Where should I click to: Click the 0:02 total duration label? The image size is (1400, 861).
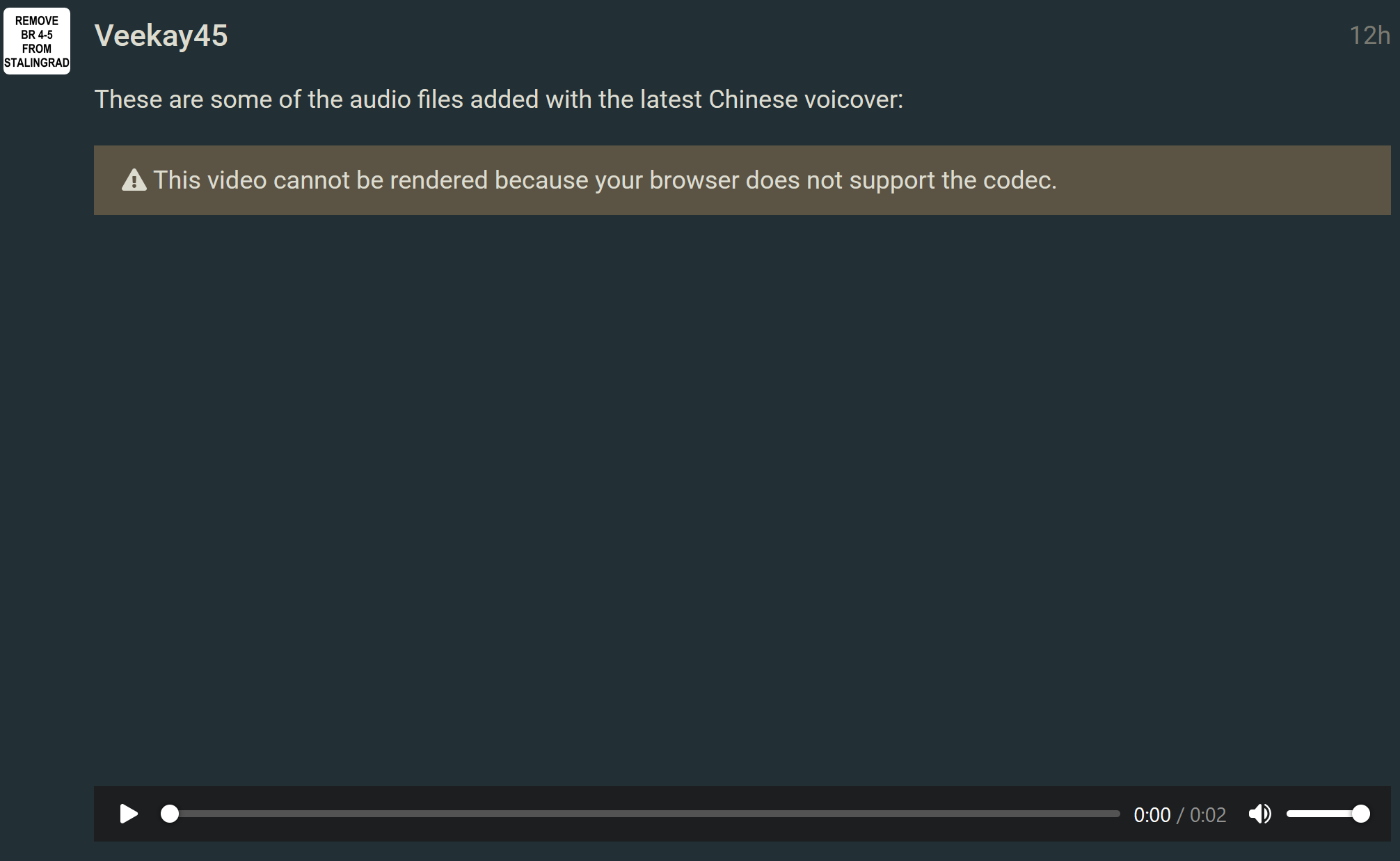tap(1208, 815)
